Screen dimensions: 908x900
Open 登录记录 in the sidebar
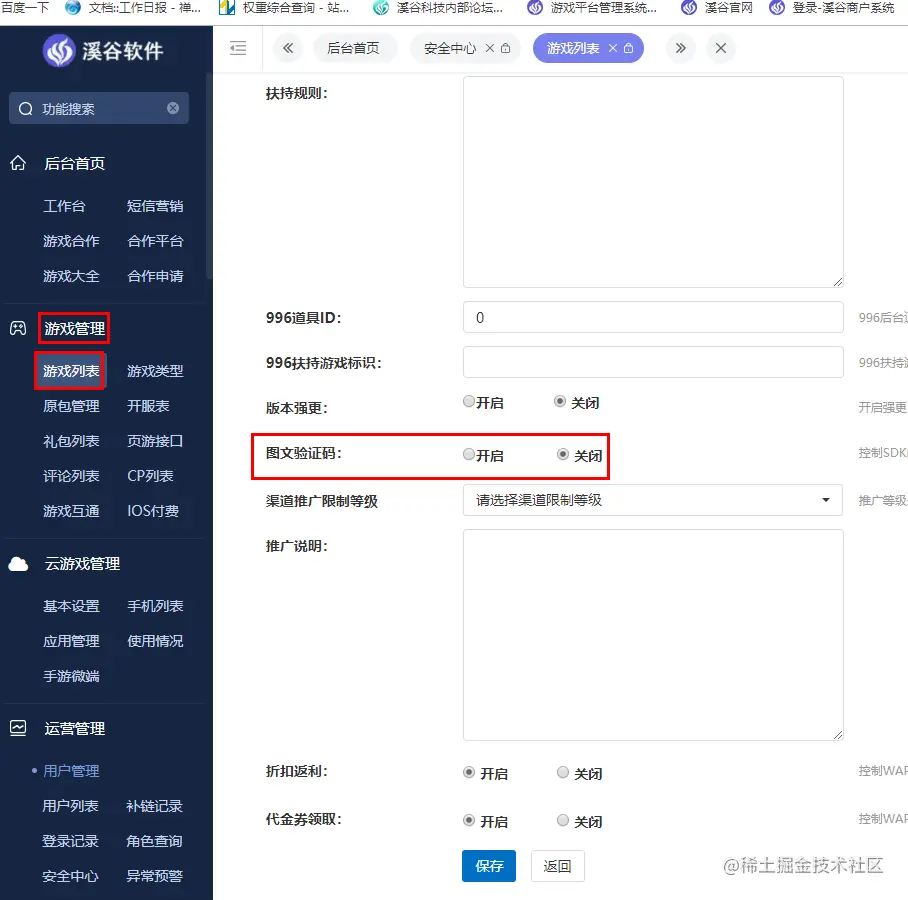pyautogui.click(x=70, y=841)
